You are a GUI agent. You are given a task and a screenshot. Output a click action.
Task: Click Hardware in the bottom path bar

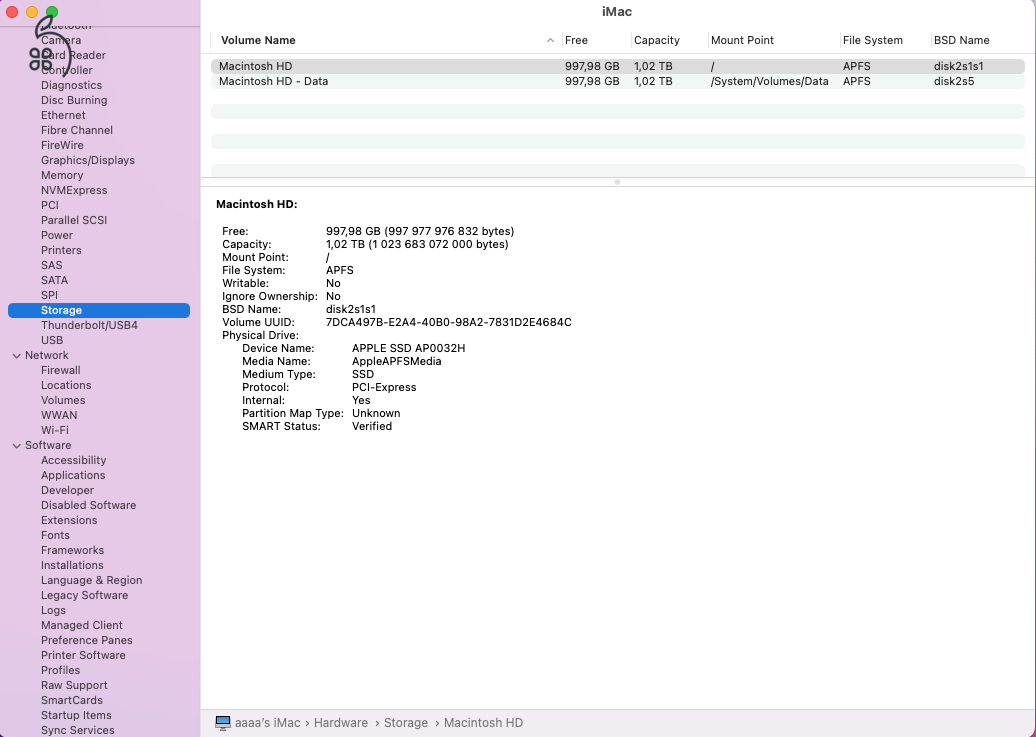341,722
